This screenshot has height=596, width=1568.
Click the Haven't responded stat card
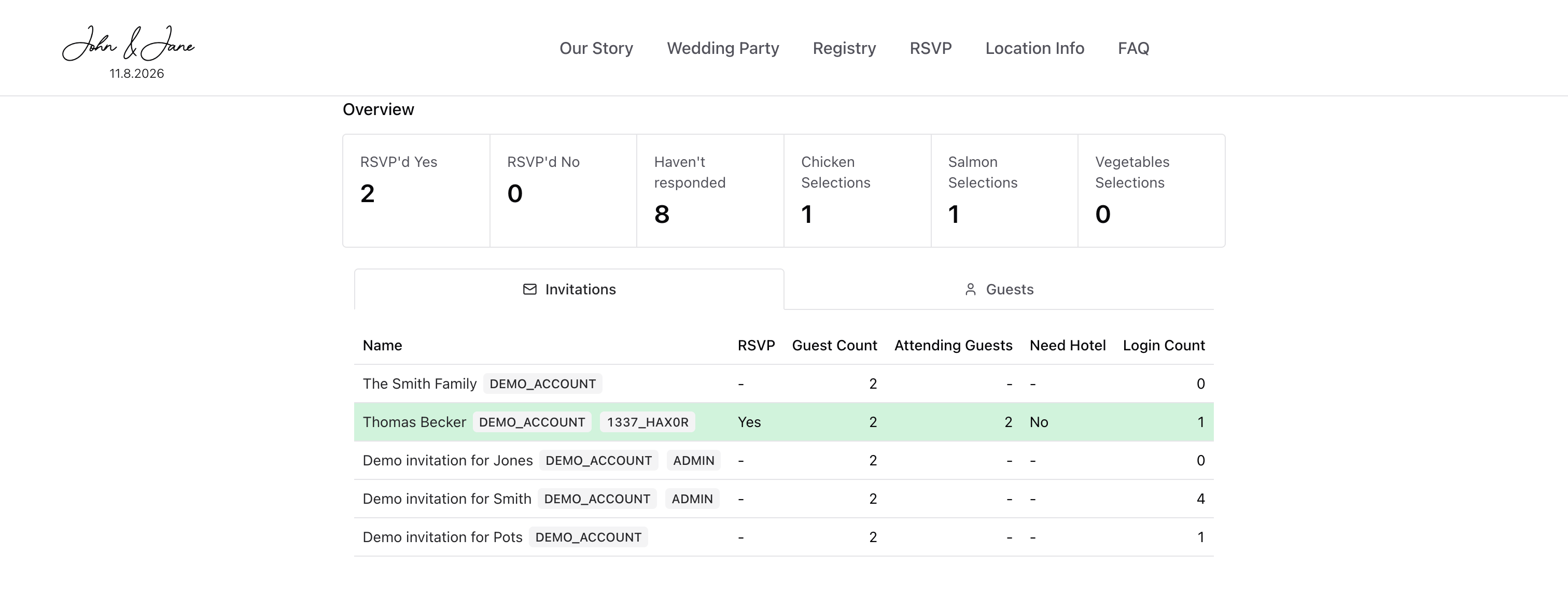710,190
